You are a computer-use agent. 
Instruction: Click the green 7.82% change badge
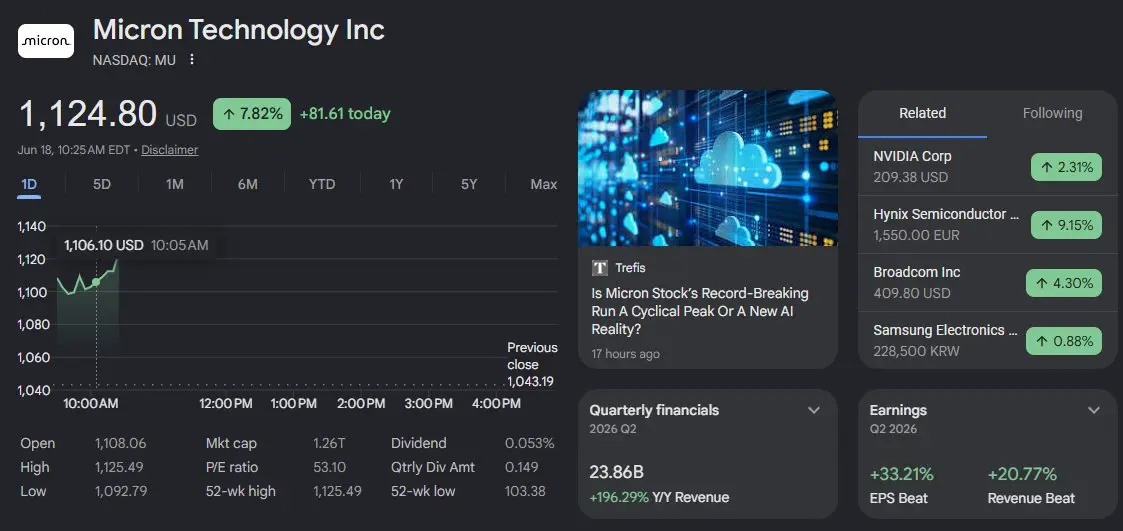251,114
